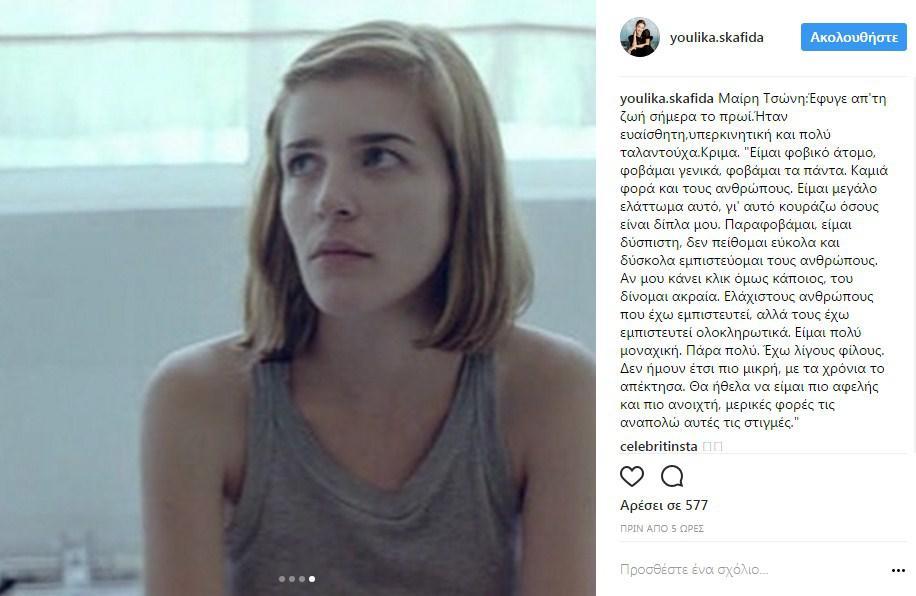916x596 pixels.
Task: Open youlika.skafida username in the post header
Action: pos(716,37)
